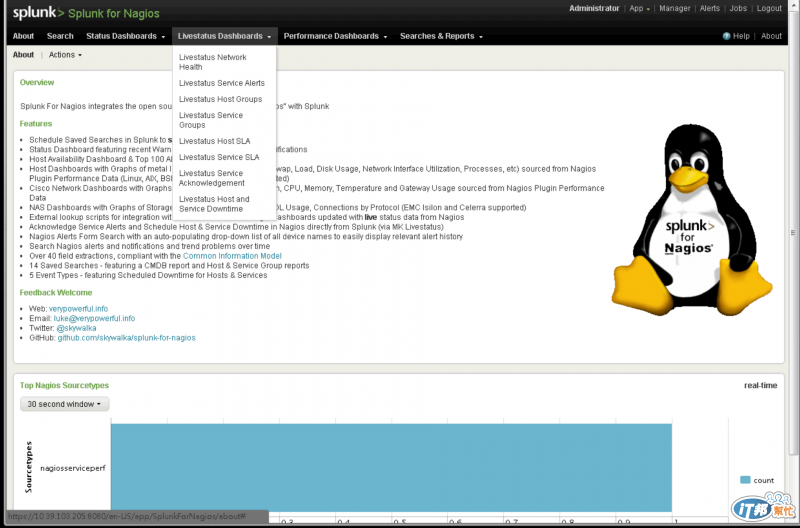Screen dimensions: 800x528
Task: Open the Actions dropdown
Action: point(65,55)
